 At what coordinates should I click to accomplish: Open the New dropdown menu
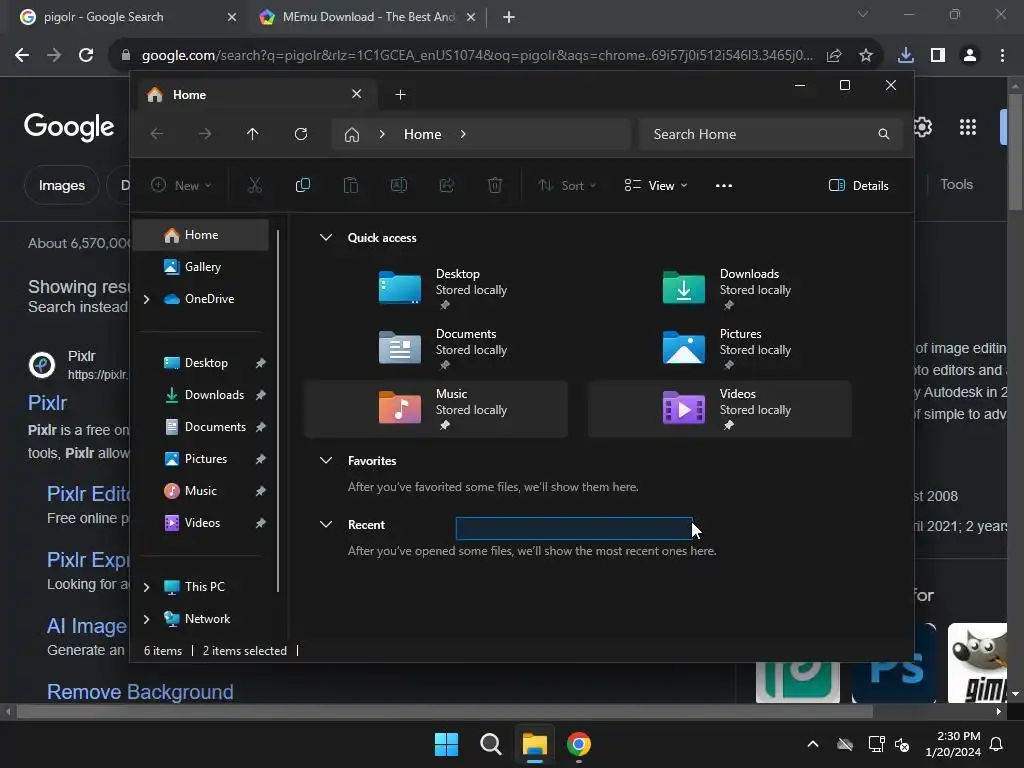(x=182, y=185)
